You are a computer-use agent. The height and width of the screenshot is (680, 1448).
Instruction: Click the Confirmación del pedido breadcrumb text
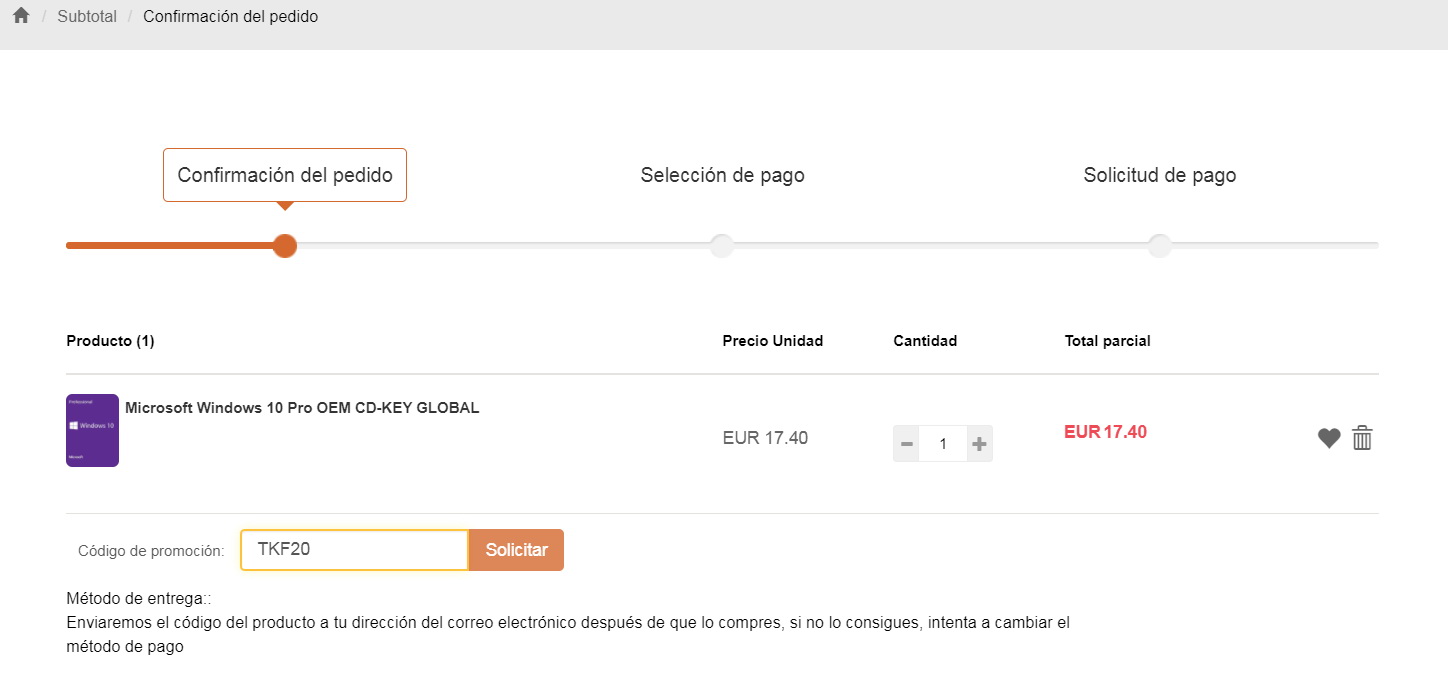pos(231,16)
